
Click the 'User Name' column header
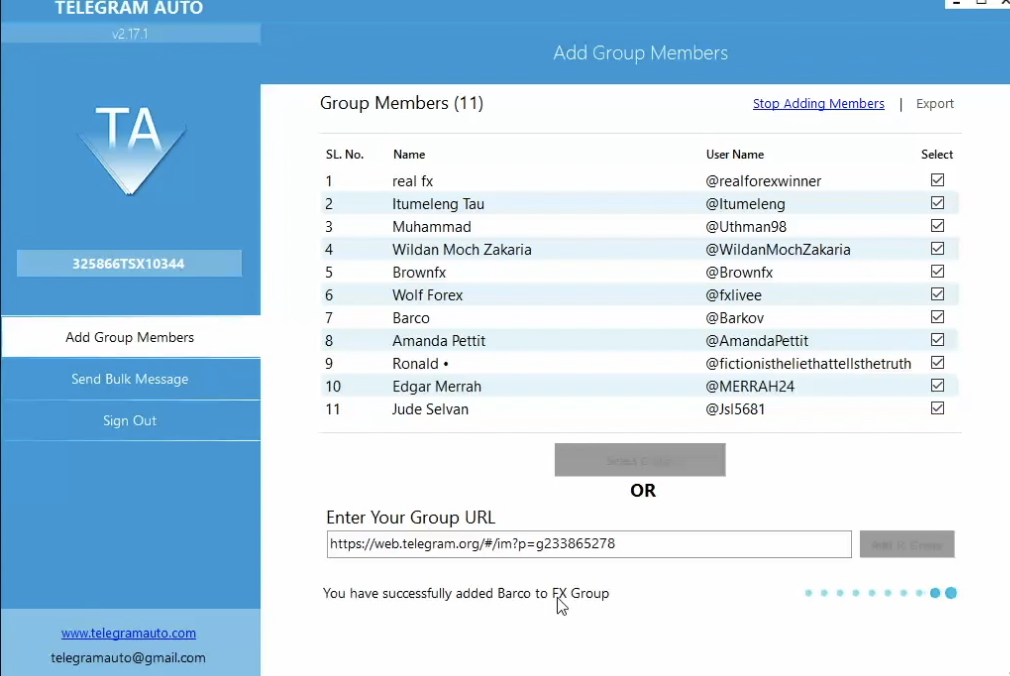pos(735,155)
